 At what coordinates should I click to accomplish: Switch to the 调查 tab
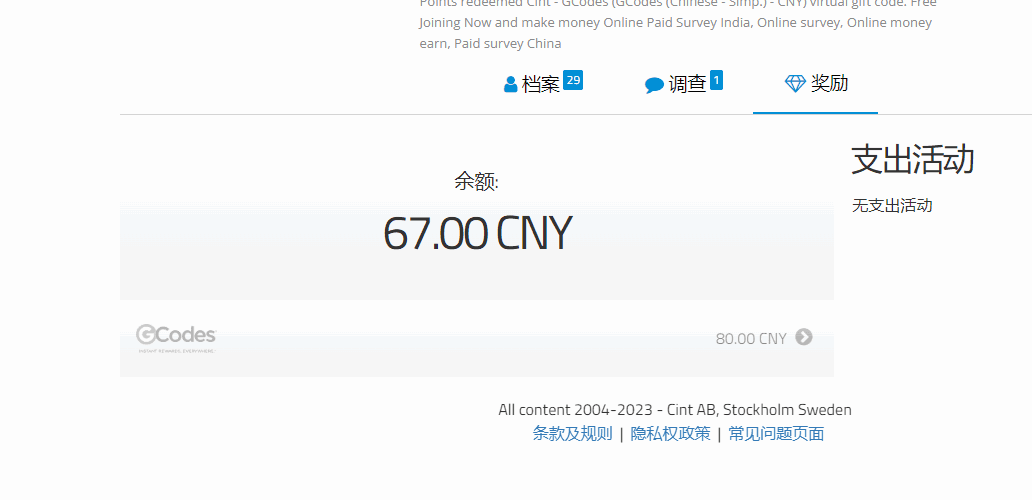click(x=687, y=85)
